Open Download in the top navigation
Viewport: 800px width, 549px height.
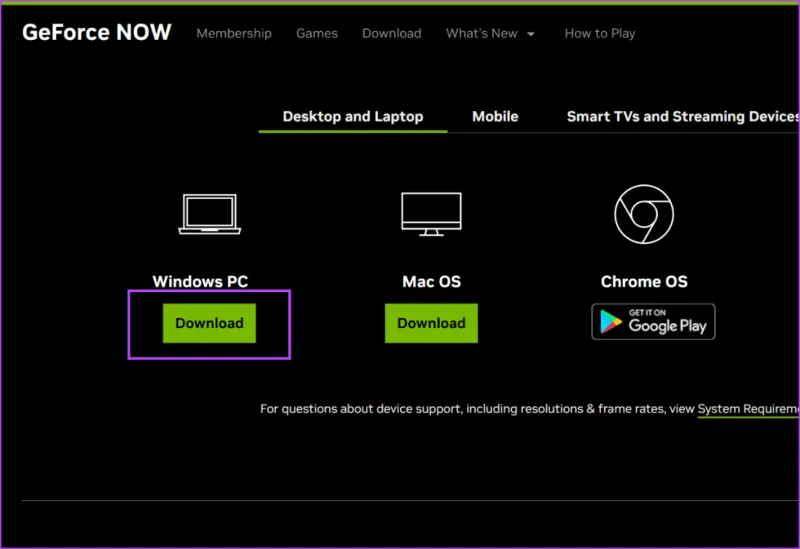pos(392,34)
